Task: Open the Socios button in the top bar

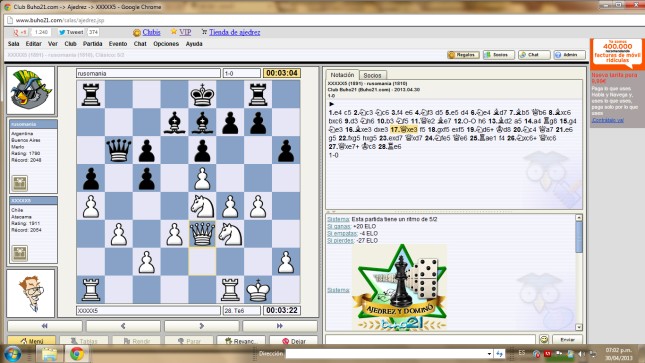Action: click(x=499, y=55)
